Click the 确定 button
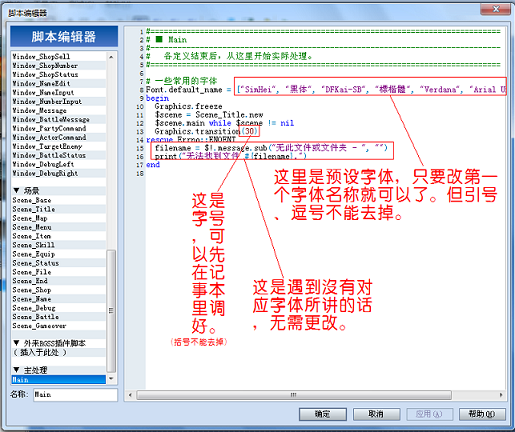The height and width of the screenshot is (432, 515). point(323,414)
